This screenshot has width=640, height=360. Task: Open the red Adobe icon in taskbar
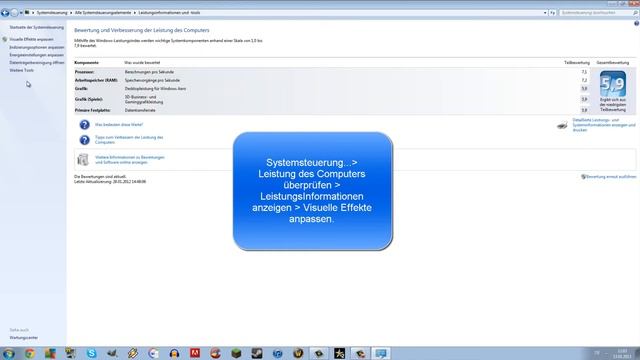click(195, 353)
